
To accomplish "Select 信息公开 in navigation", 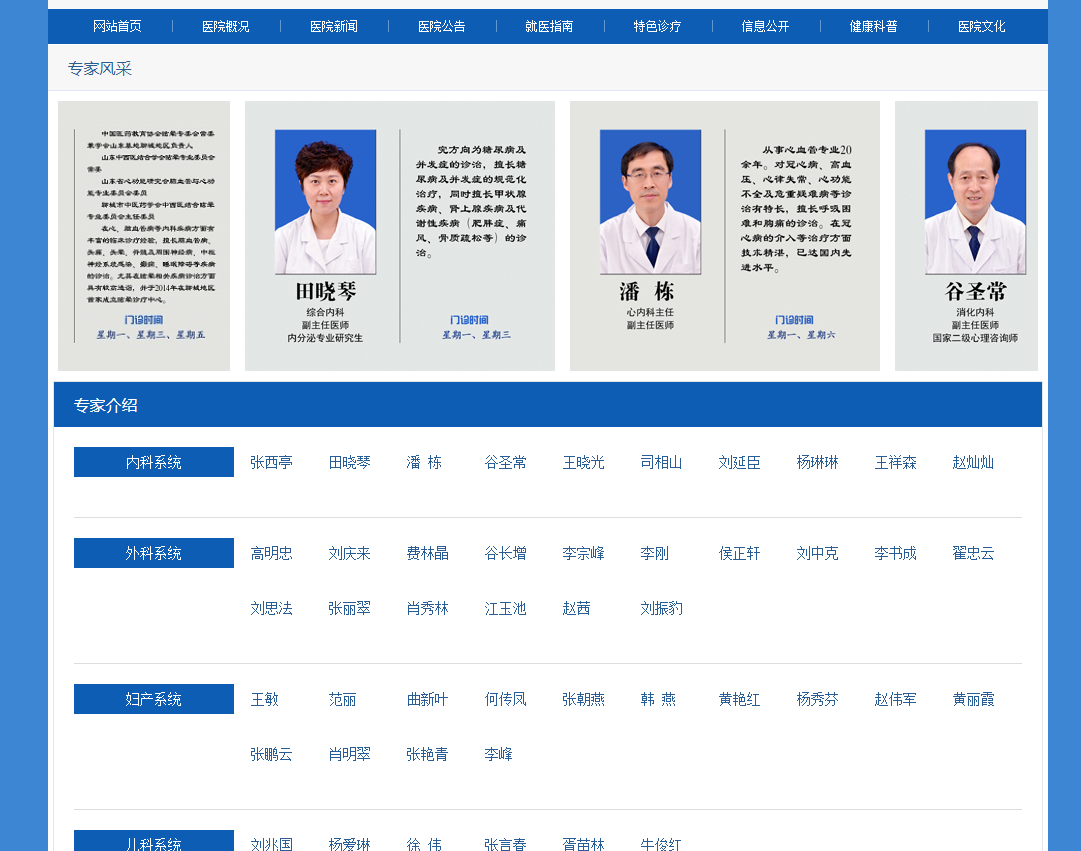I will [x=765, y=26].
